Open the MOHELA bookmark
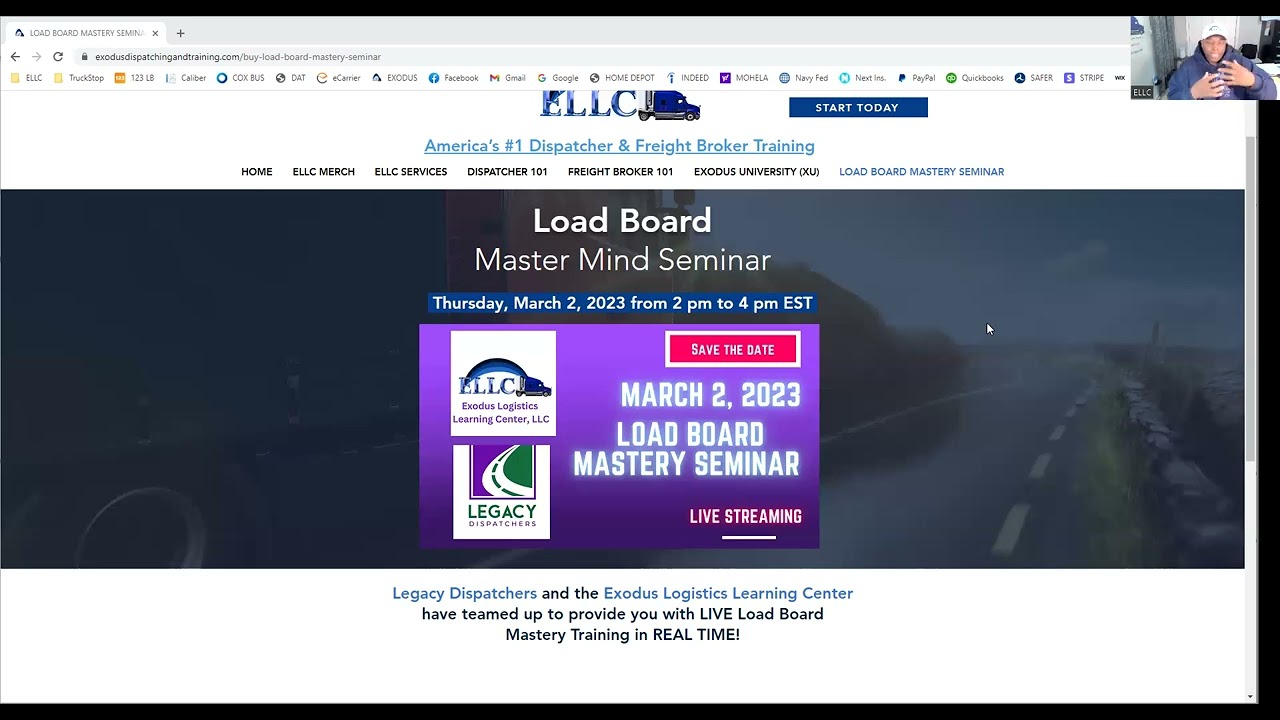Screen dimensions: 1280x720 (745, 78)
